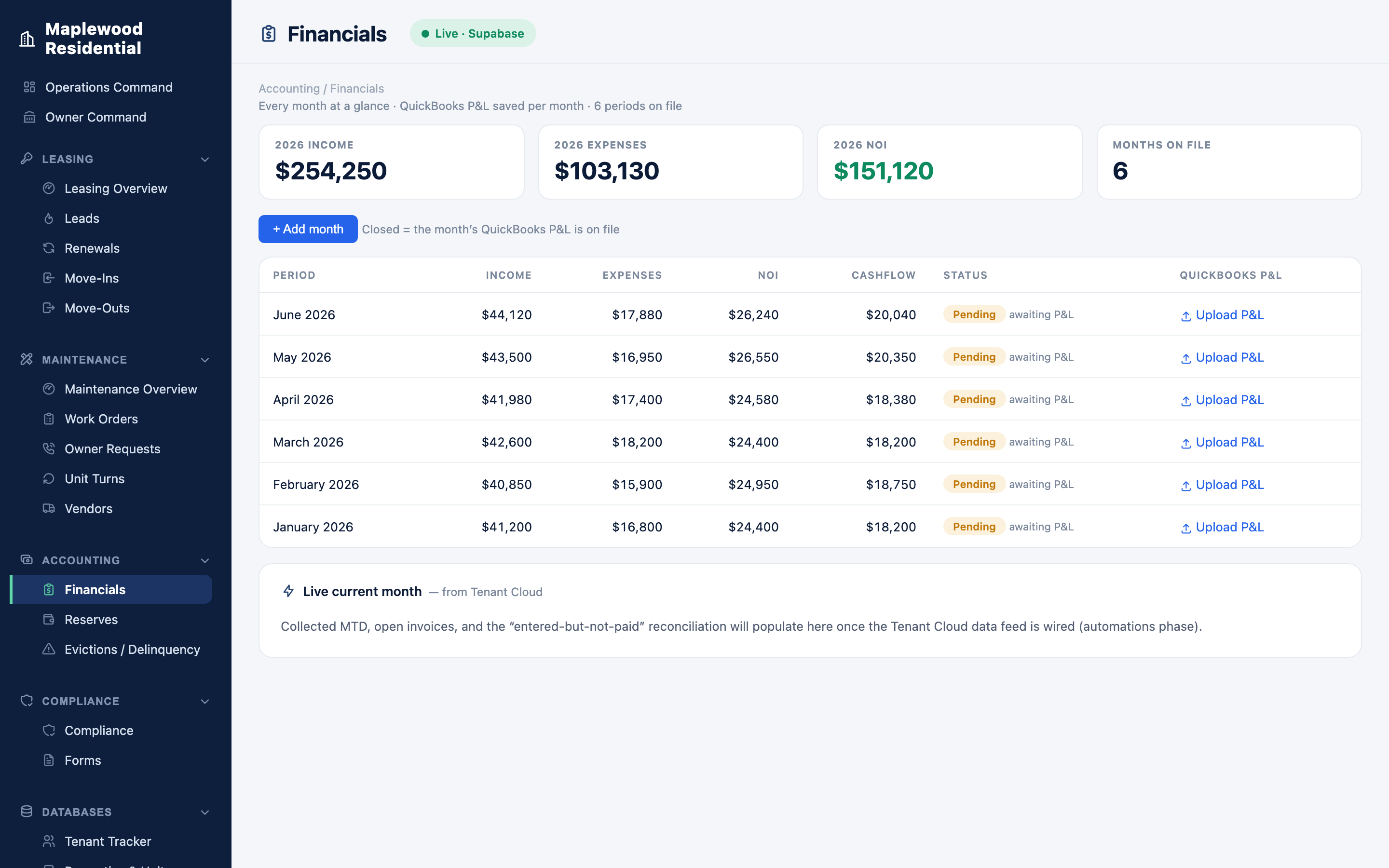Click the Compliance section shield icon

tap(27, 701)
